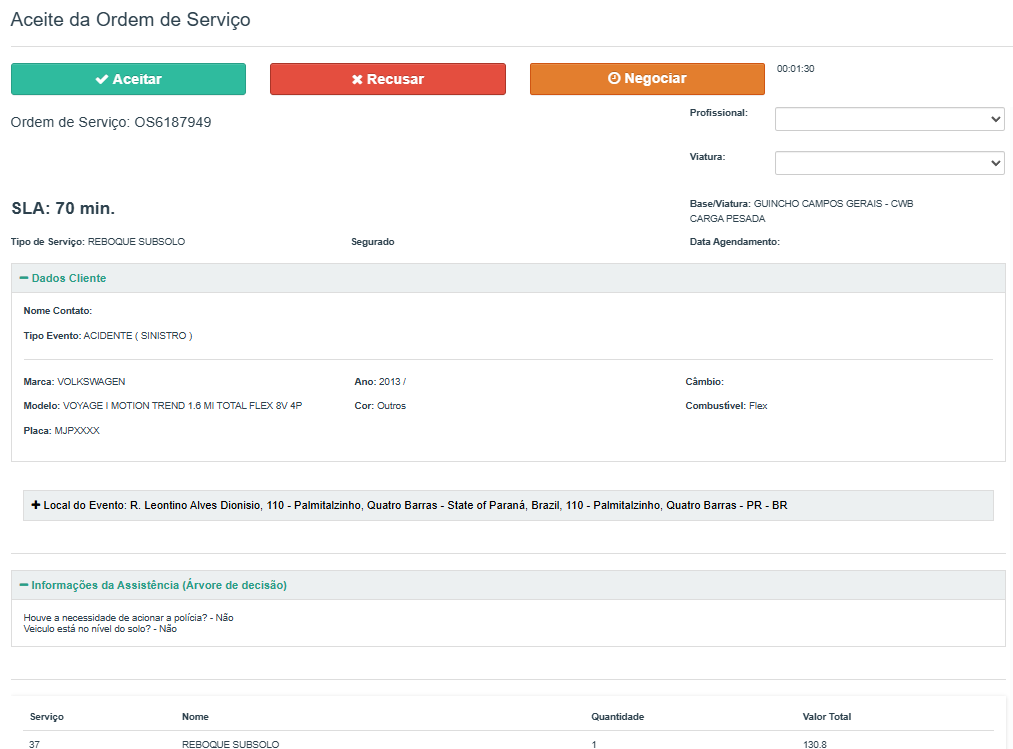The image size is (1013, 749).
Task: Click the clock icon on the Negociar button
Action: (x=614, y=79)
